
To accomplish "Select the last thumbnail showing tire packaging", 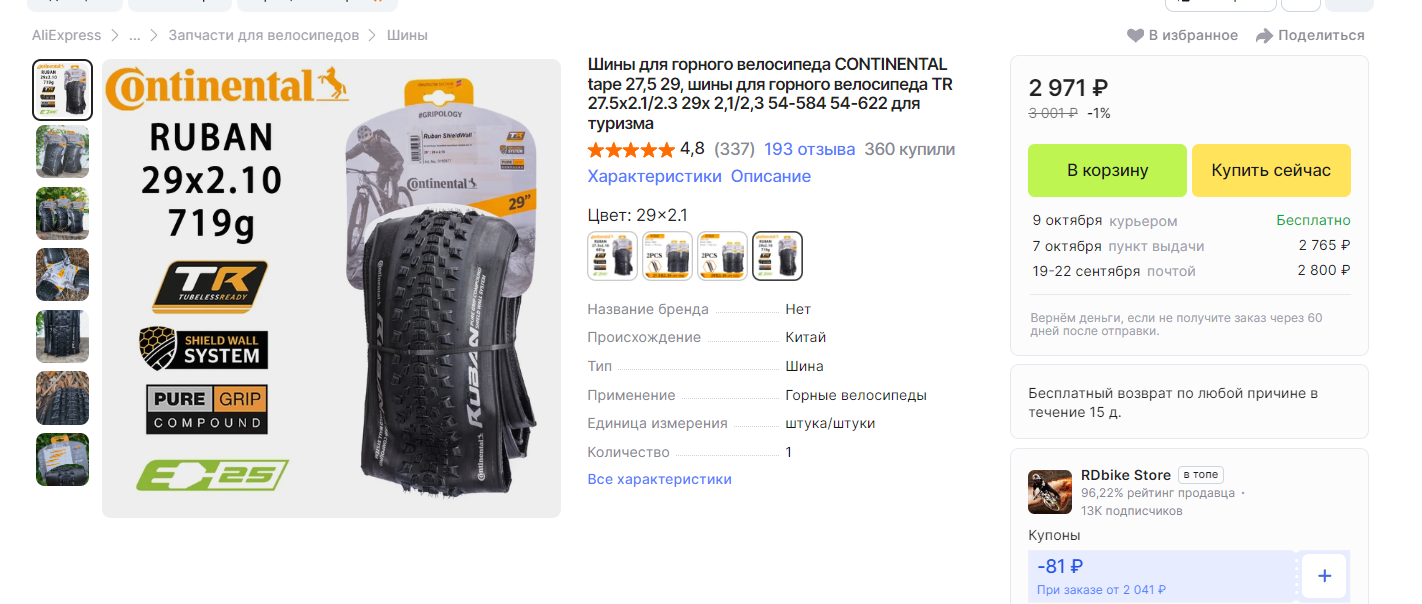I will [x=63, y=459].
